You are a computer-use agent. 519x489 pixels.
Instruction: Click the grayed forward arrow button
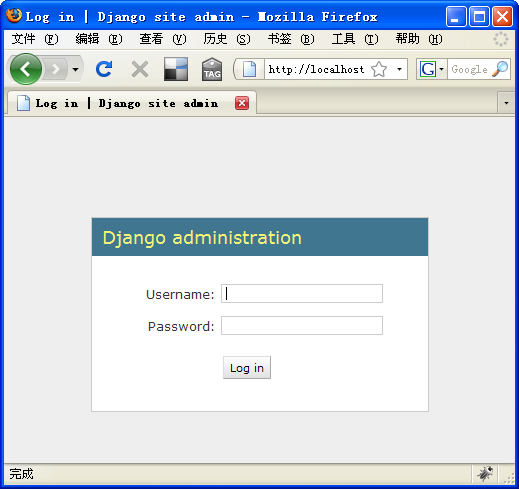click(56, 69)
